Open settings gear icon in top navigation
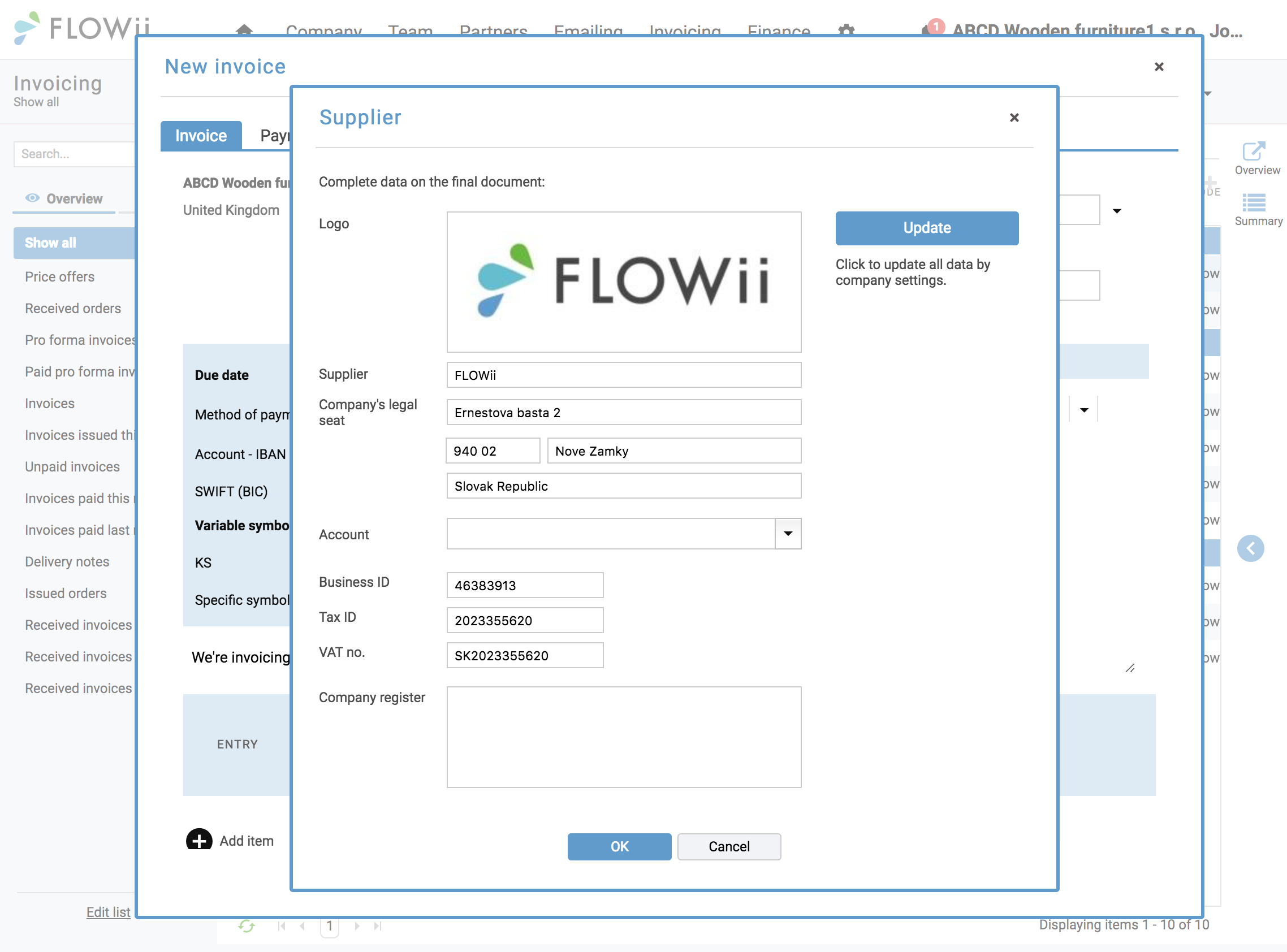The width and height of the screenshot is (1287, 952). click(x=845, y=30)
